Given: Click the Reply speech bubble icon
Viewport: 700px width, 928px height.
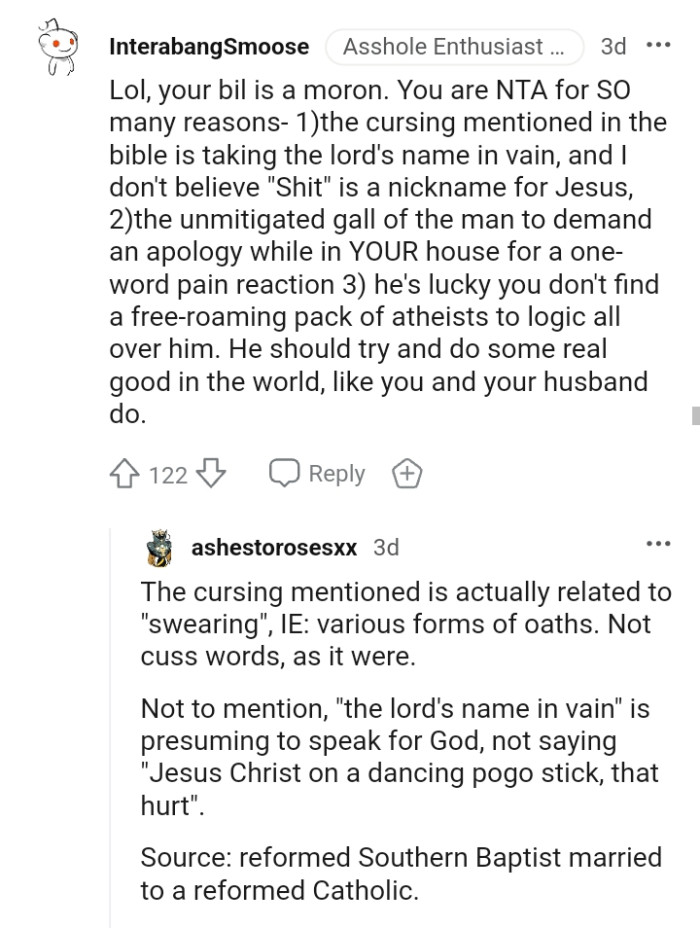Looking at the screenshot, I should 285,473.
